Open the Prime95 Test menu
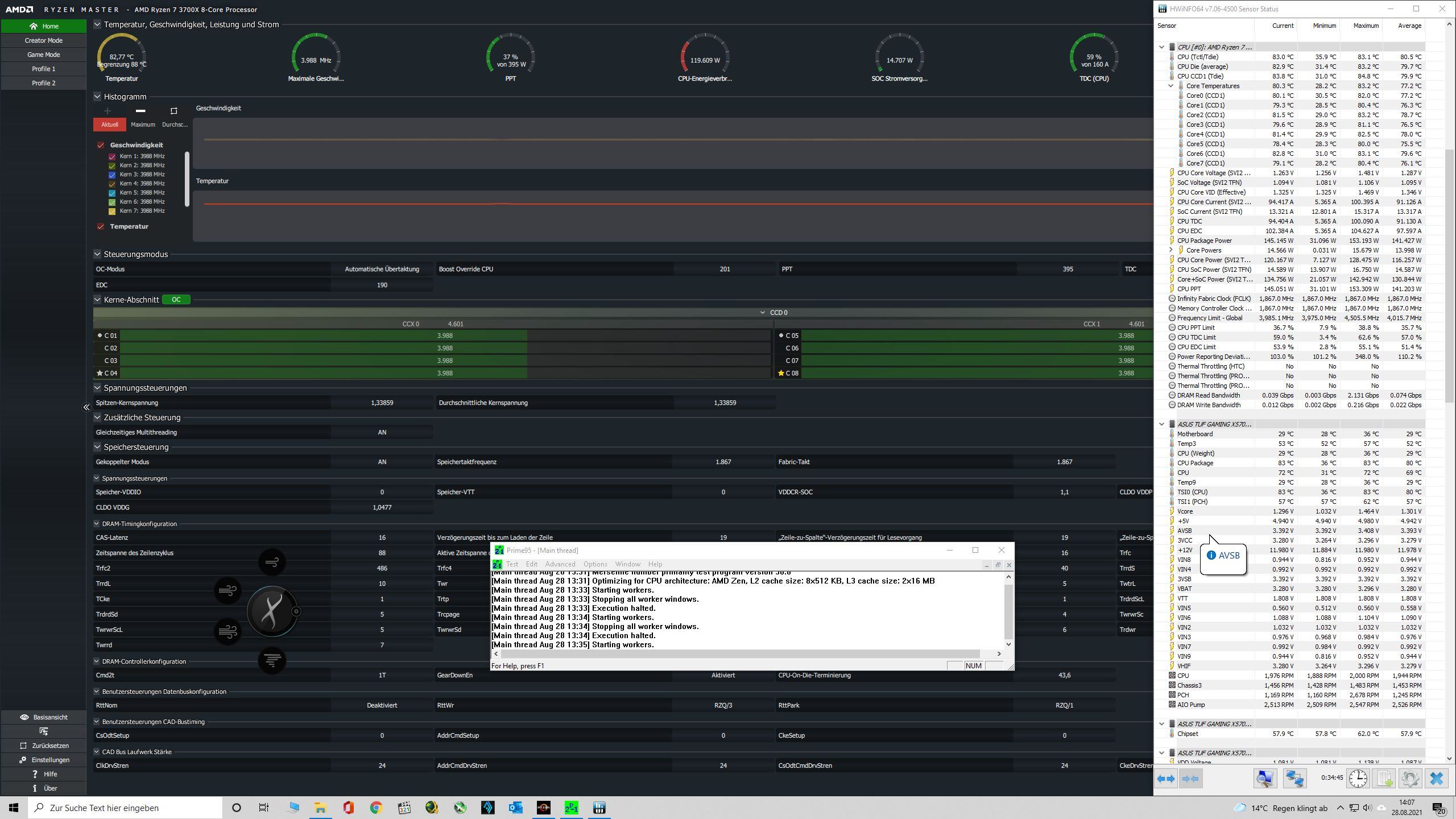 [x=512, y=564]
